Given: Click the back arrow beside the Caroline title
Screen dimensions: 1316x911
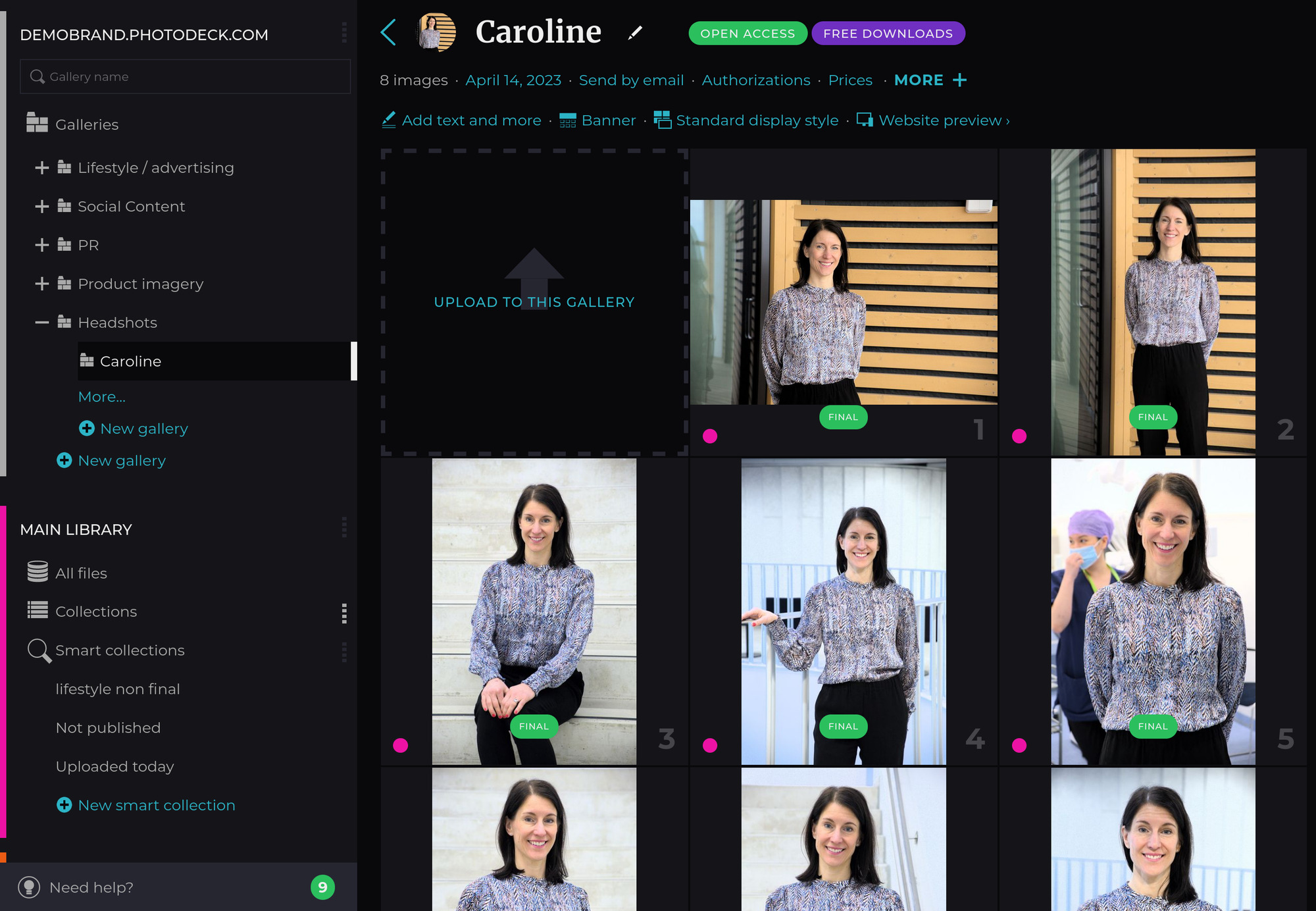Looking at the screenshot, I should click(389, 32).
